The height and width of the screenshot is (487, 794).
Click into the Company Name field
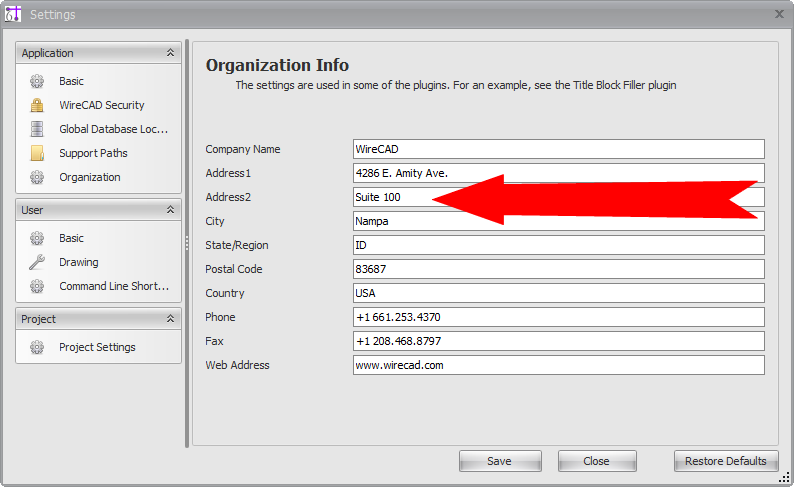coord(559,149)
